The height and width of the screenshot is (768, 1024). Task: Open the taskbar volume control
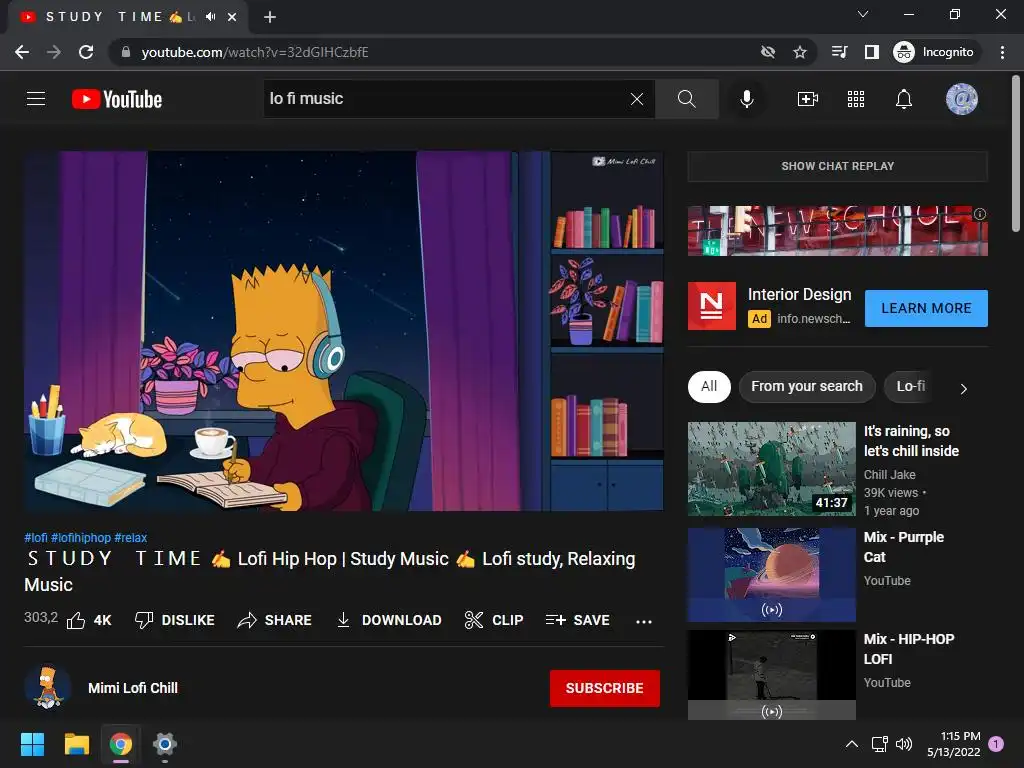904,744
